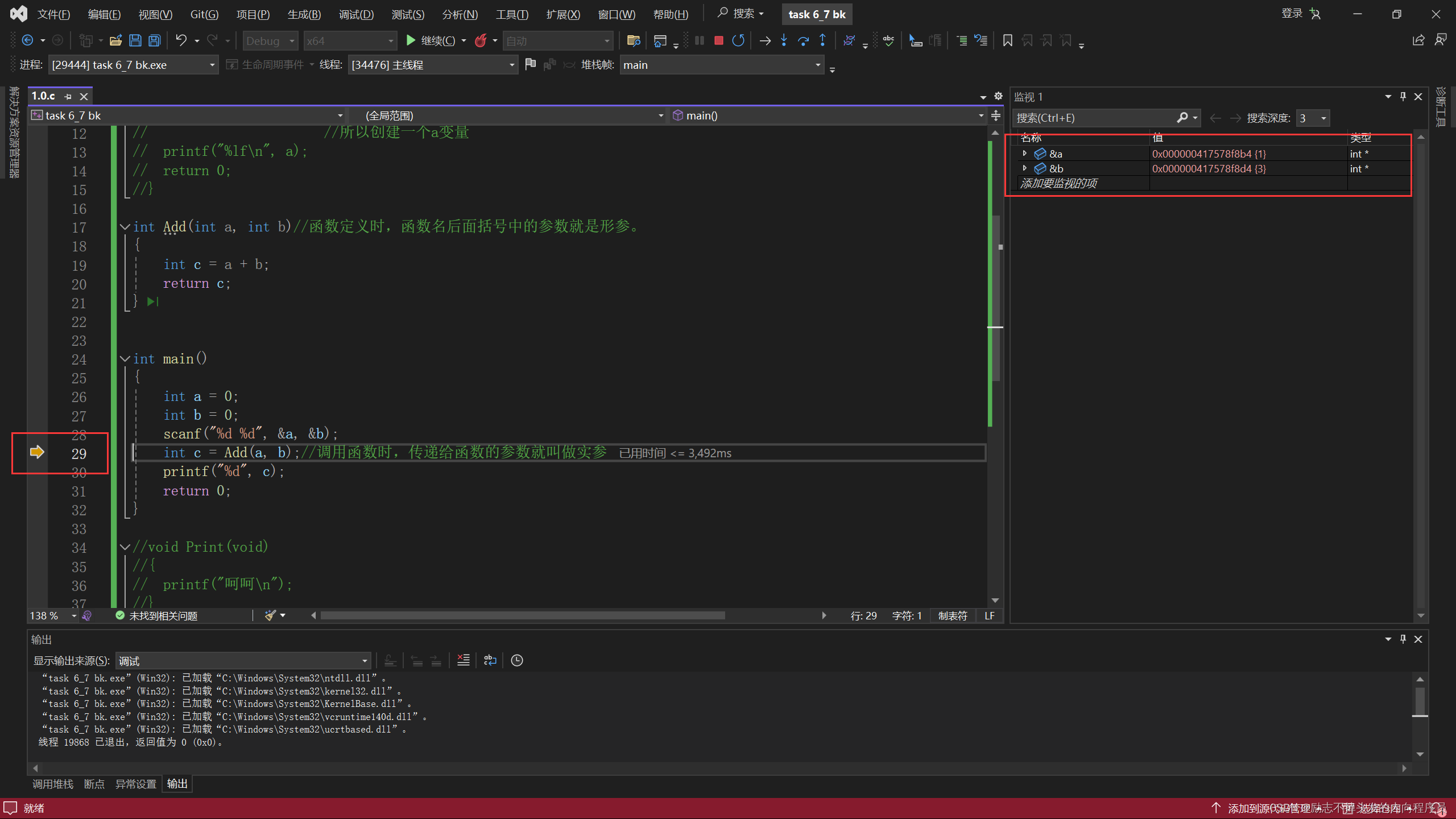Open the 生成(B) menu
The image size is (1456, 819).
click(304, 14)
